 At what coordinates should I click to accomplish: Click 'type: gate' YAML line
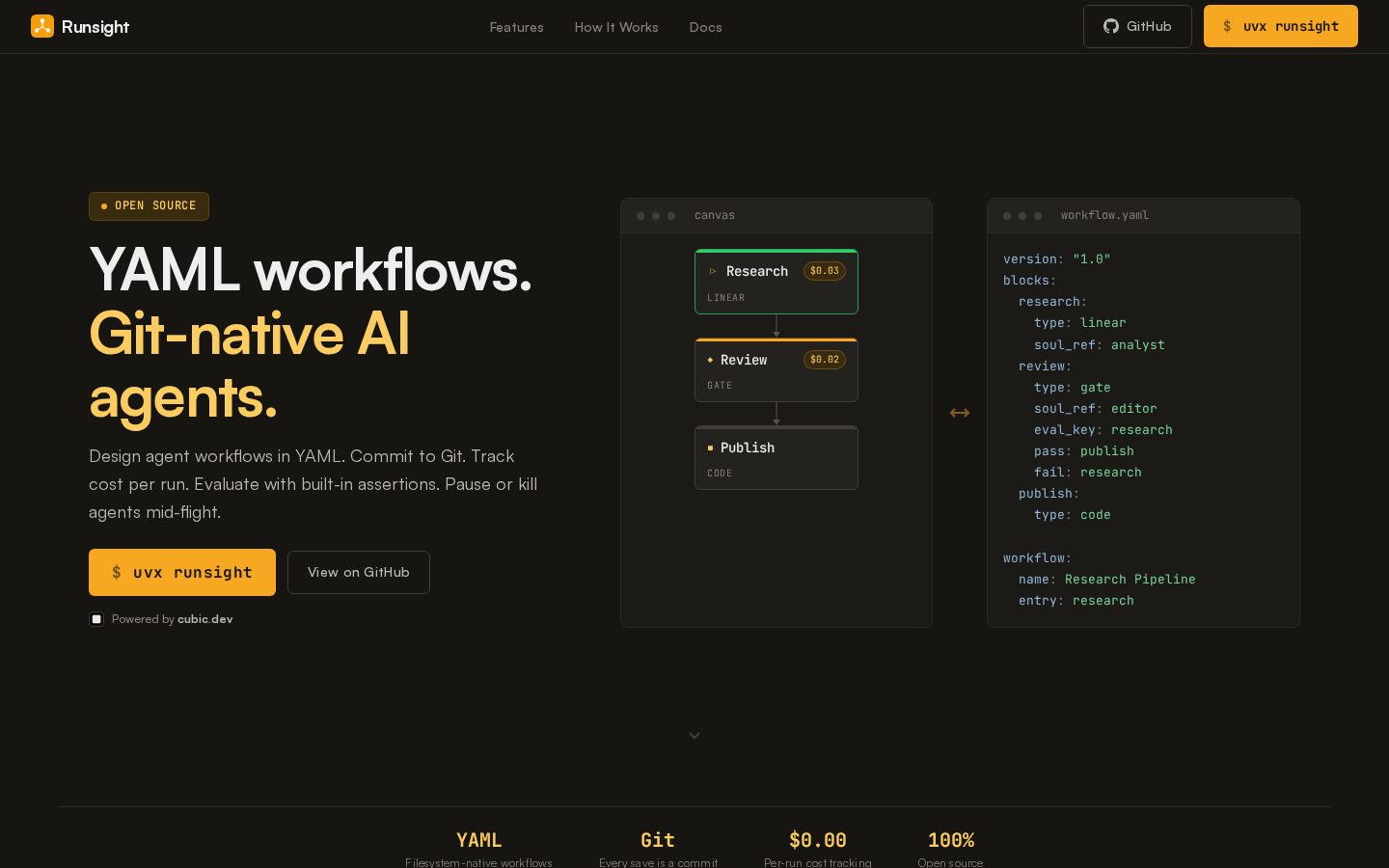point(1073,387)
